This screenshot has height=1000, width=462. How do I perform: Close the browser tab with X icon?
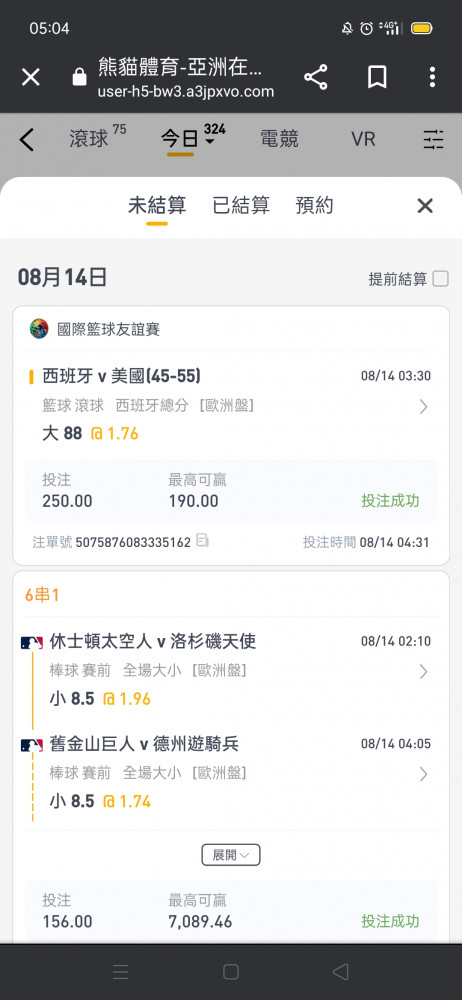[x=30, y=77]
